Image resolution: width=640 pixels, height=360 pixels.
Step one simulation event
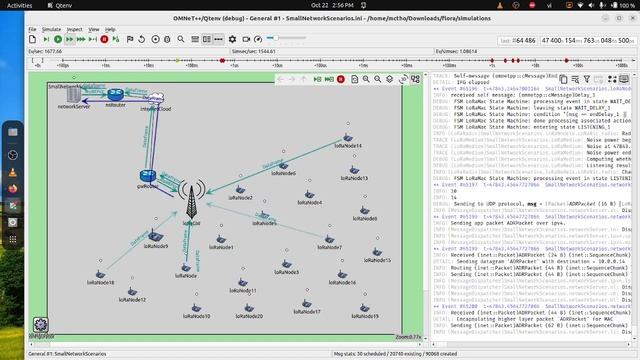(x=46, y=39)
